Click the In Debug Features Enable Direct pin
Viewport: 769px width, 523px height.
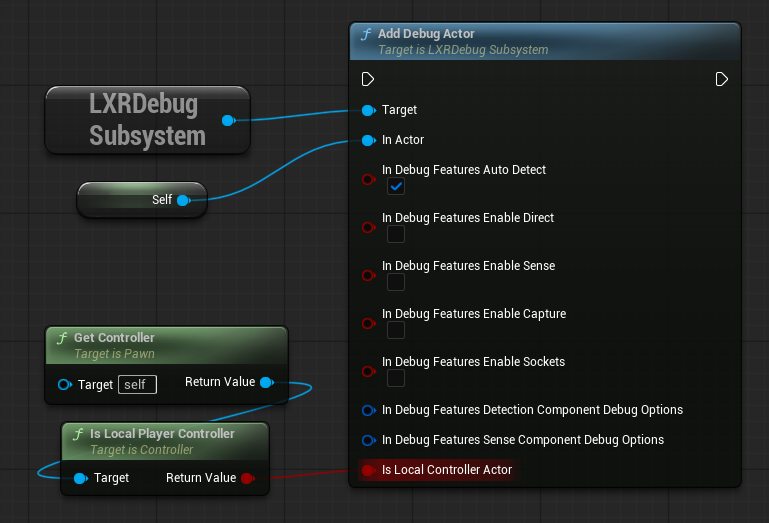[x=369, y=228]
